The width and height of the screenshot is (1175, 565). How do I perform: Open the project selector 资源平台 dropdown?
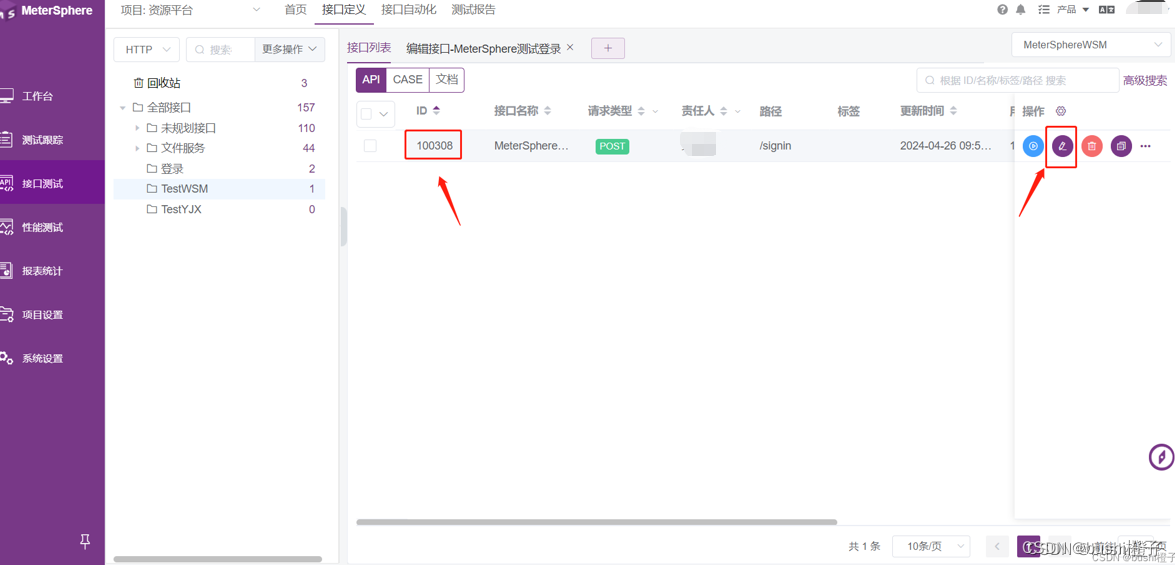[x=190, y=10]
